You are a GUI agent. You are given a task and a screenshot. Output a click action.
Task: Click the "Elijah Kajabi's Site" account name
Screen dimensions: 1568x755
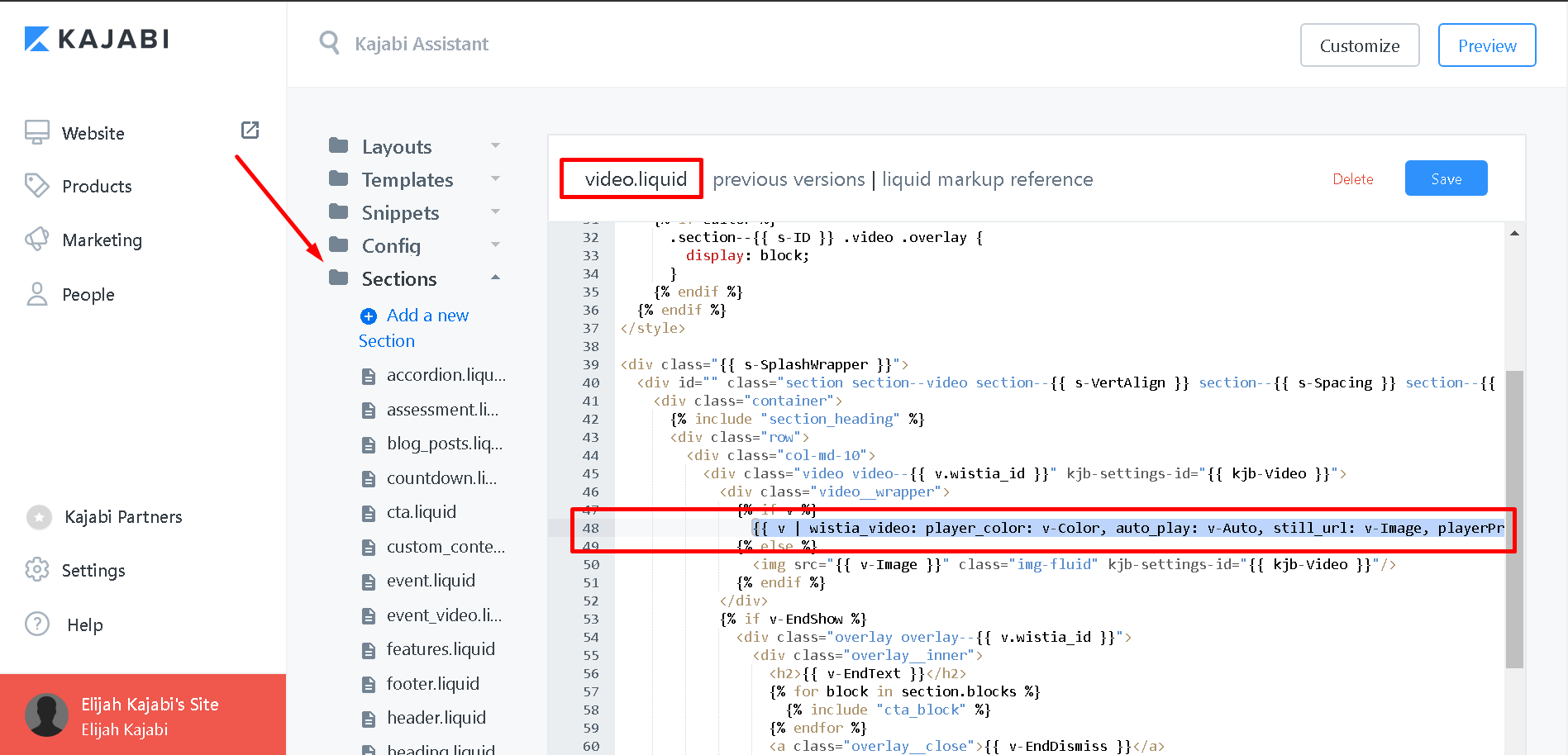[150, 705]
